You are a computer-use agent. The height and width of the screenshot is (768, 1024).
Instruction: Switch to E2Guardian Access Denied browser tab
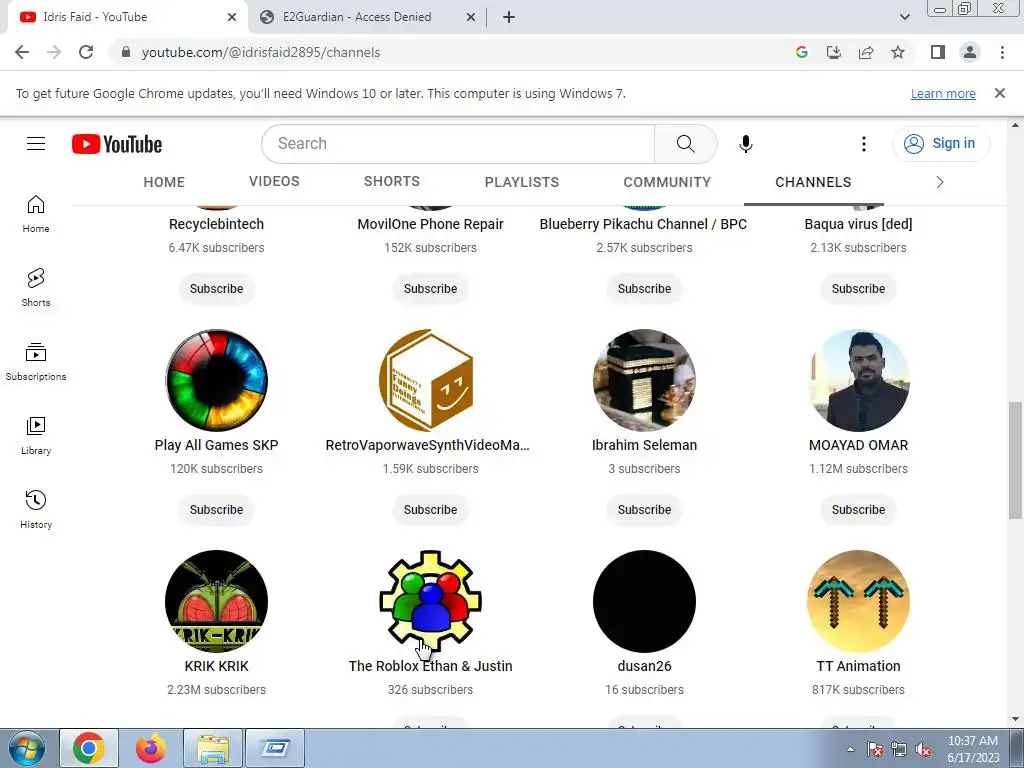pos(356,17)
